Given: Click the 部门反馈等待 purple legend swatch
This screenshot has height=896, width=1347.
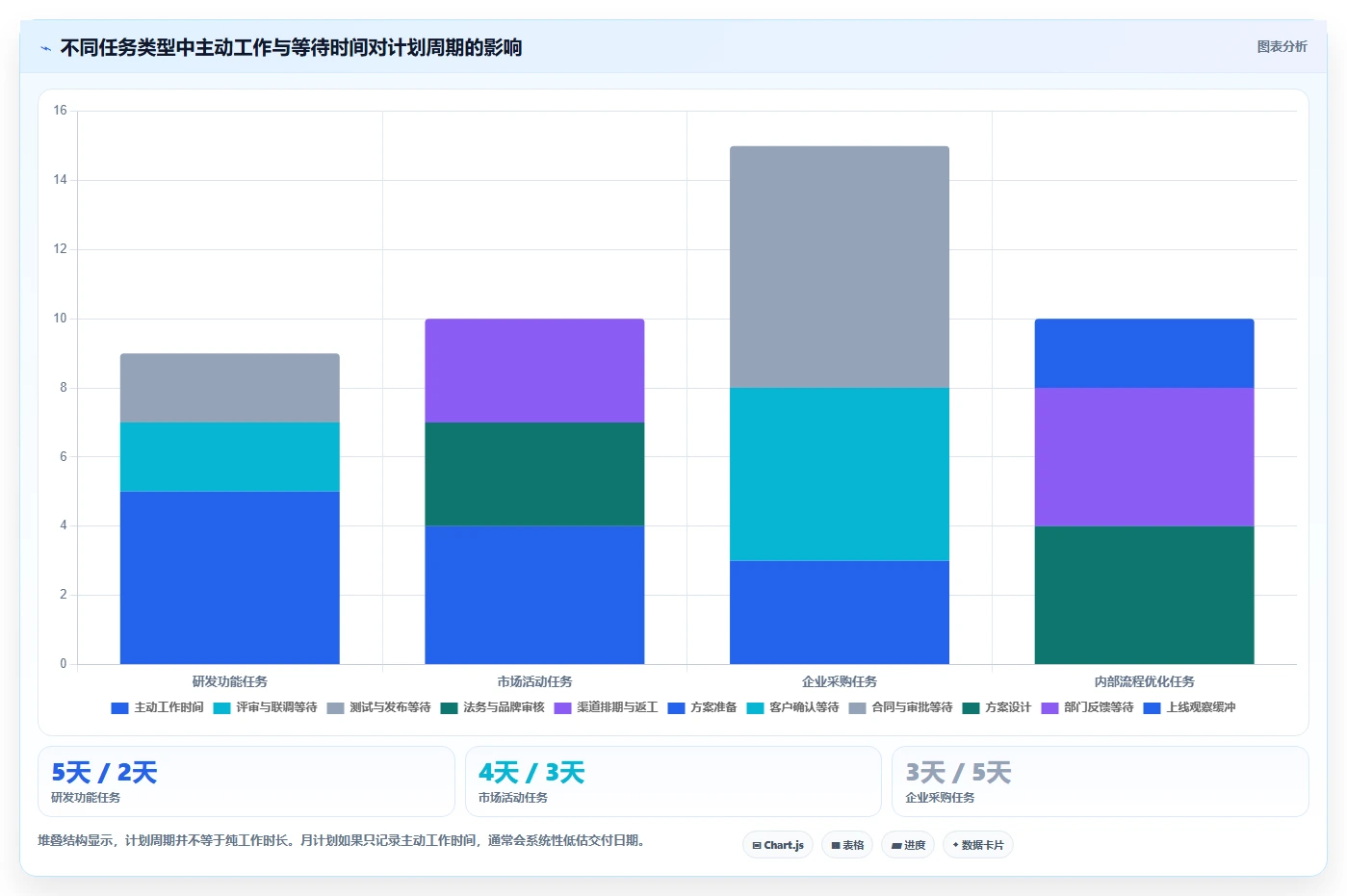Looking at the screenshot, I should point(1049,708).
